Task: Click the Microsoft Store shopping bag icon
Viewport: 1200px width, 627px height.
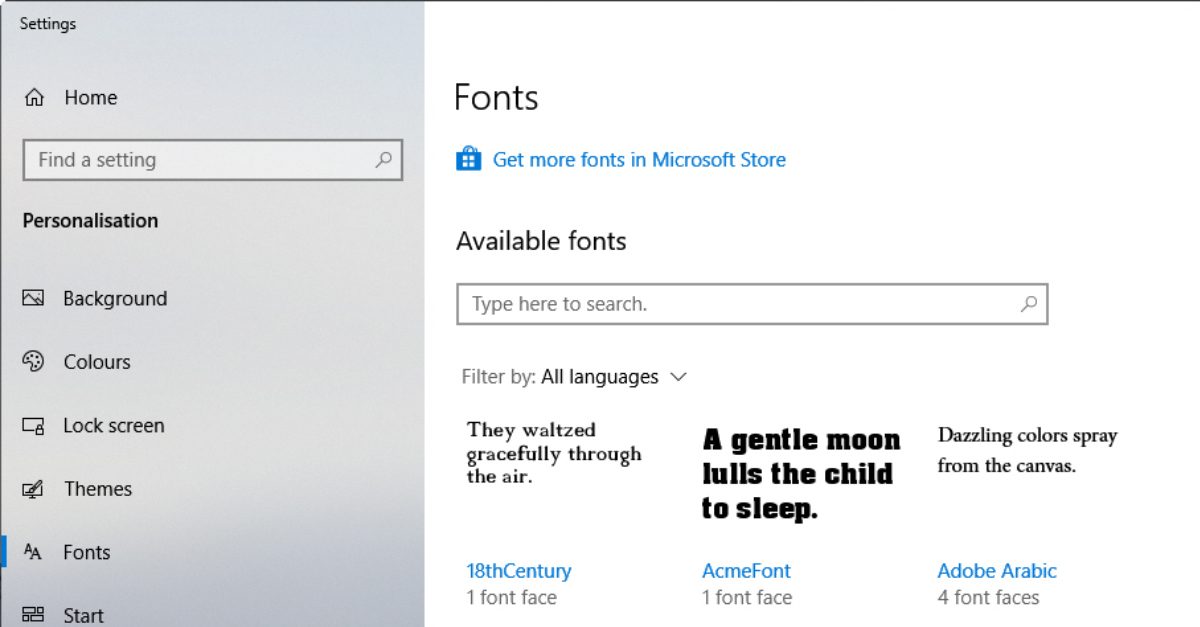Action: coord(468,158)
